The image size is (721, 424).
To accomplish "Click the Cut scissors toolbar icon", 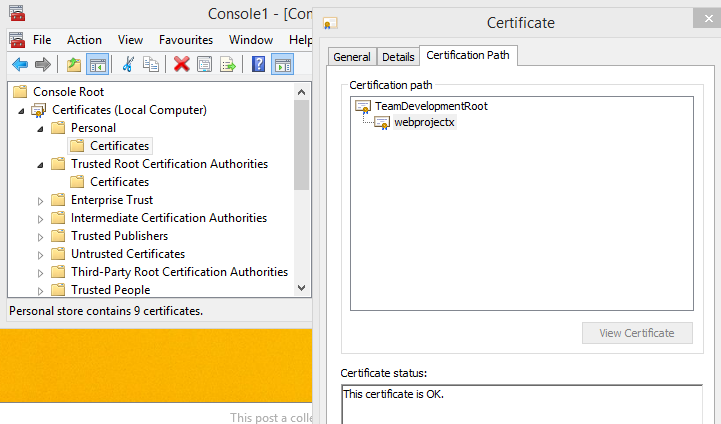I will (x=128, y=65).
